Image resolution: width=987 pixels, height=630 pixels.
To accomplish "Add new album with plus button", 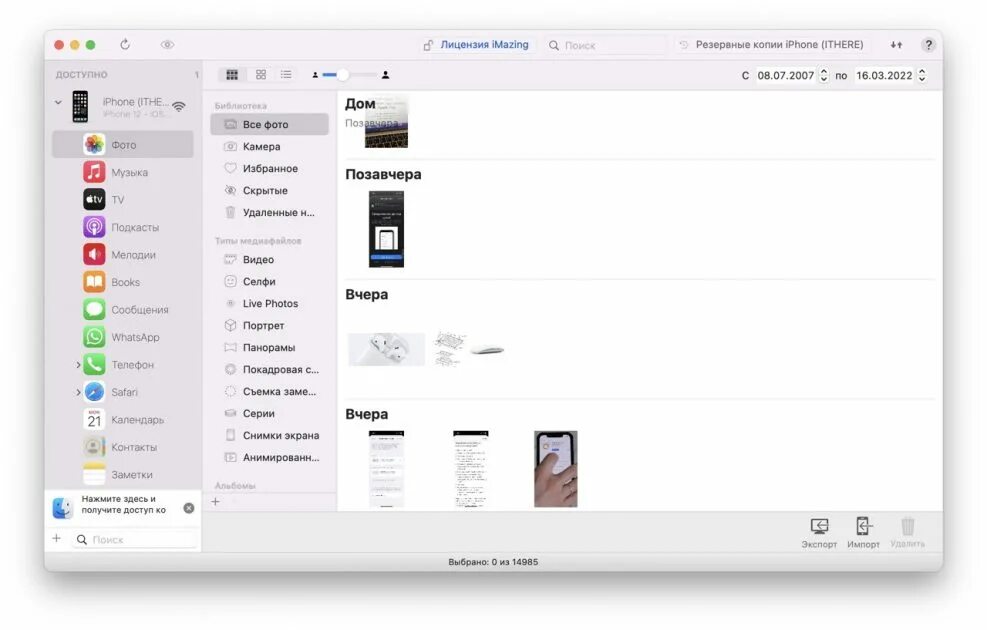I will point(215,502).
